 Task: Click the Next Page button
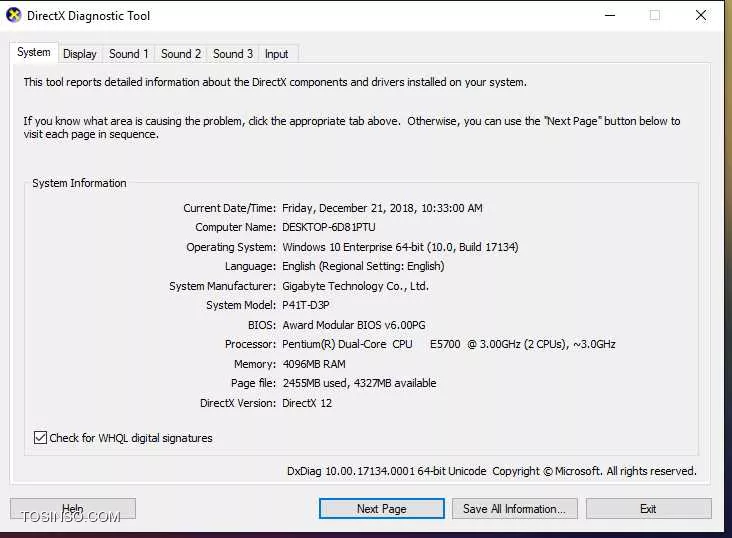click(x=381, y=509)
